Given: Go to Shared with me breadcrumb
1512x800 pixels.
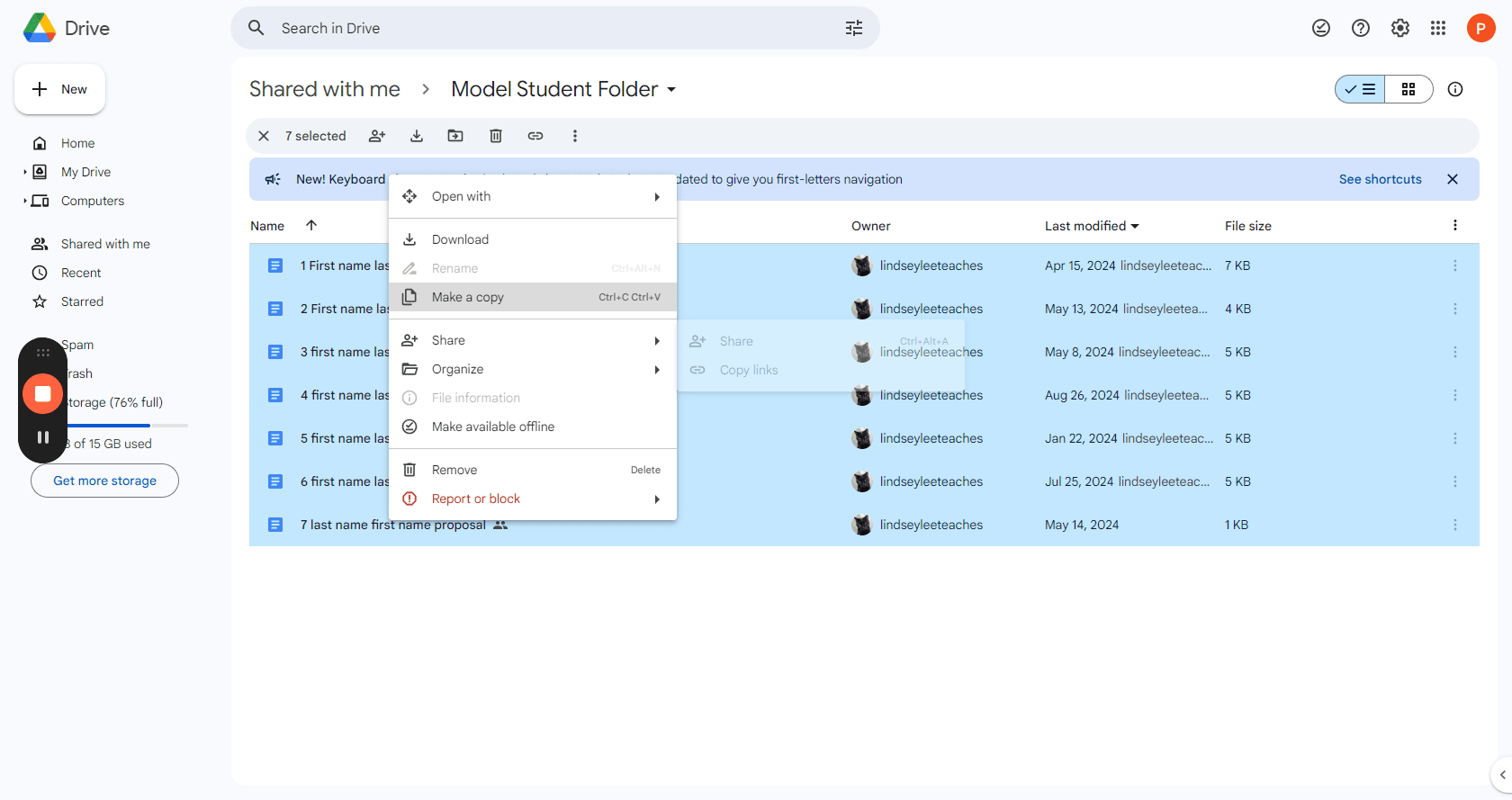Looking at the screenshot, I should [x=325, y=89].
